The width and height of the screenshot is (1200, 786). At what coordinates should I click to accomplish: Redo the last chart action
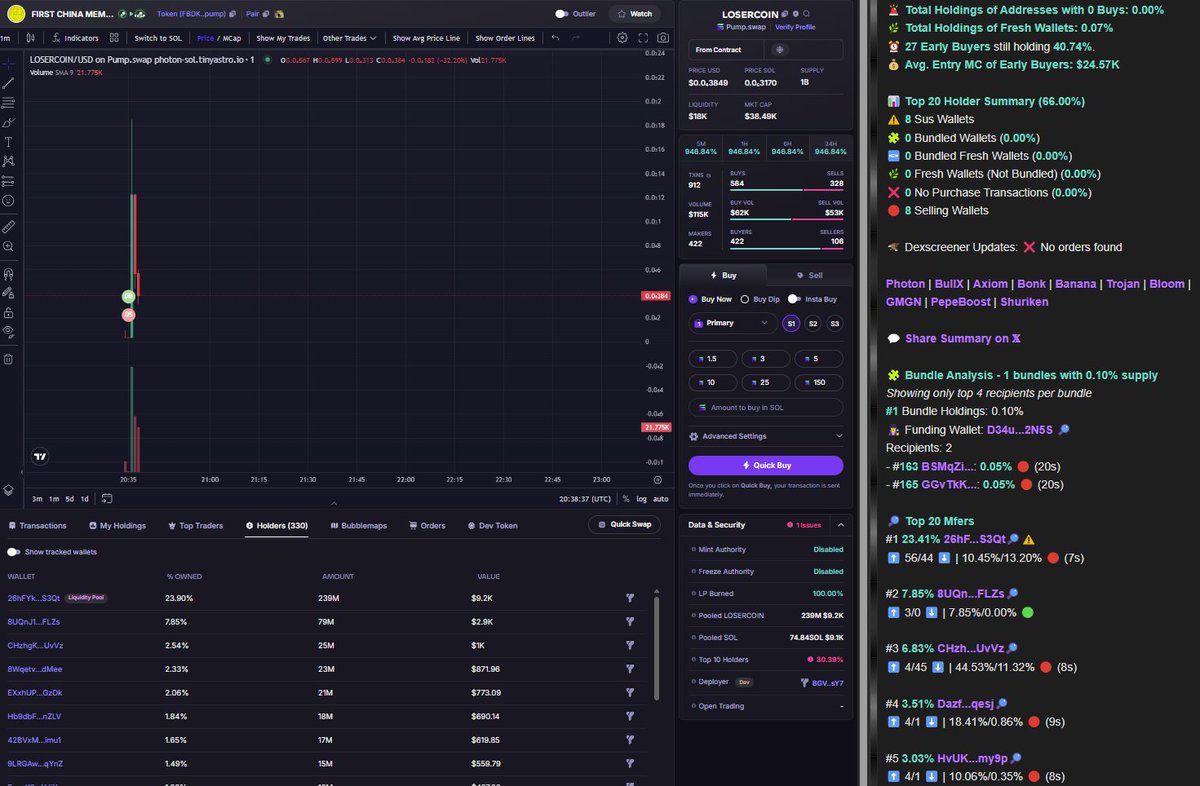click(x=577, y=38)
